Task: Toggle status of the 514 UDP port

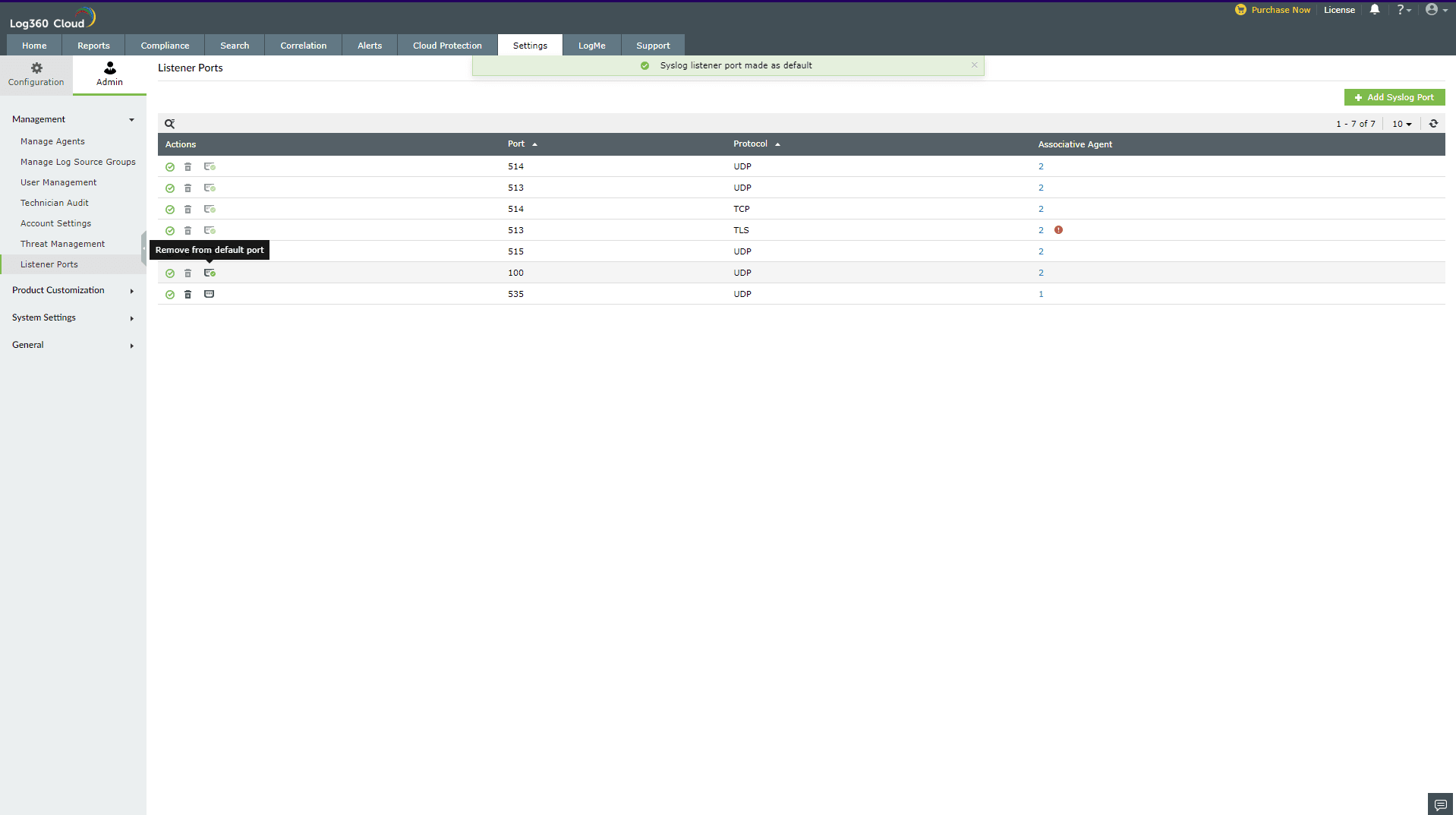Action: click(x=170, y=167)
